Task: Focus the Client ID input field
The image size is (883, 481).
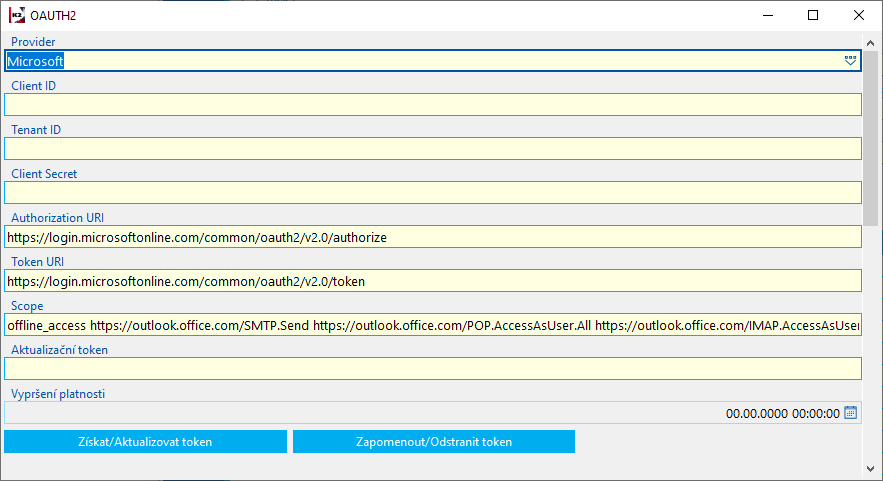Action: tap(432, 105)
